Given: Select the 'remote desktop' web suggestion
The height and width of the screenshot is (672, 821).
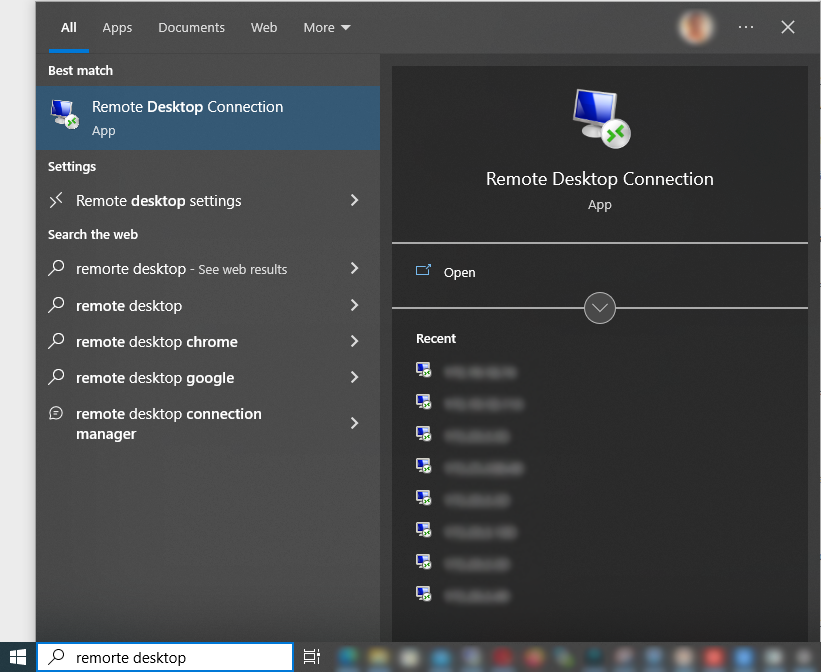Looking at the screenshot, I should [x=208, y=305].
